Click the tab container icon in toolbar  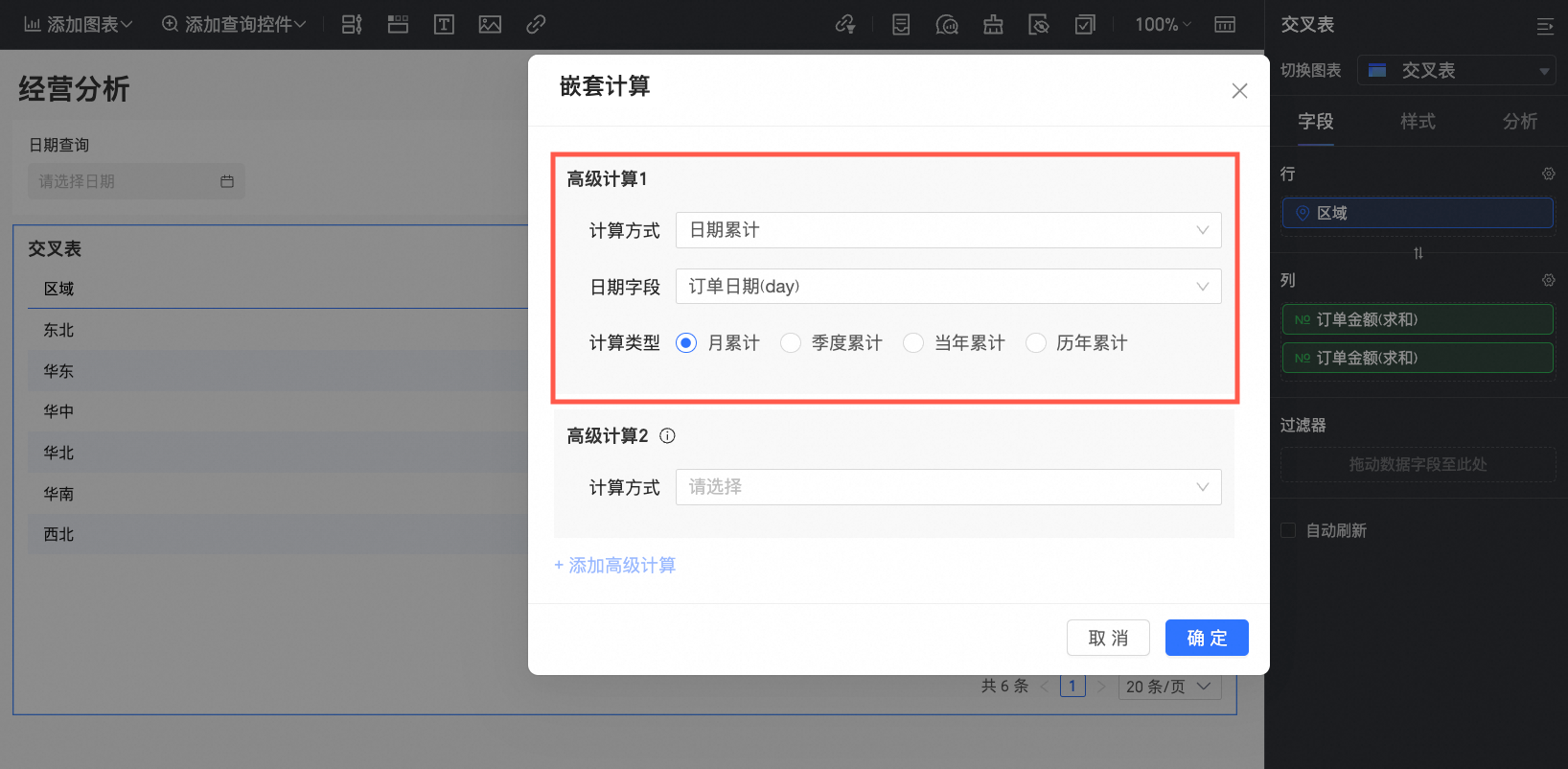coord(398,24)
